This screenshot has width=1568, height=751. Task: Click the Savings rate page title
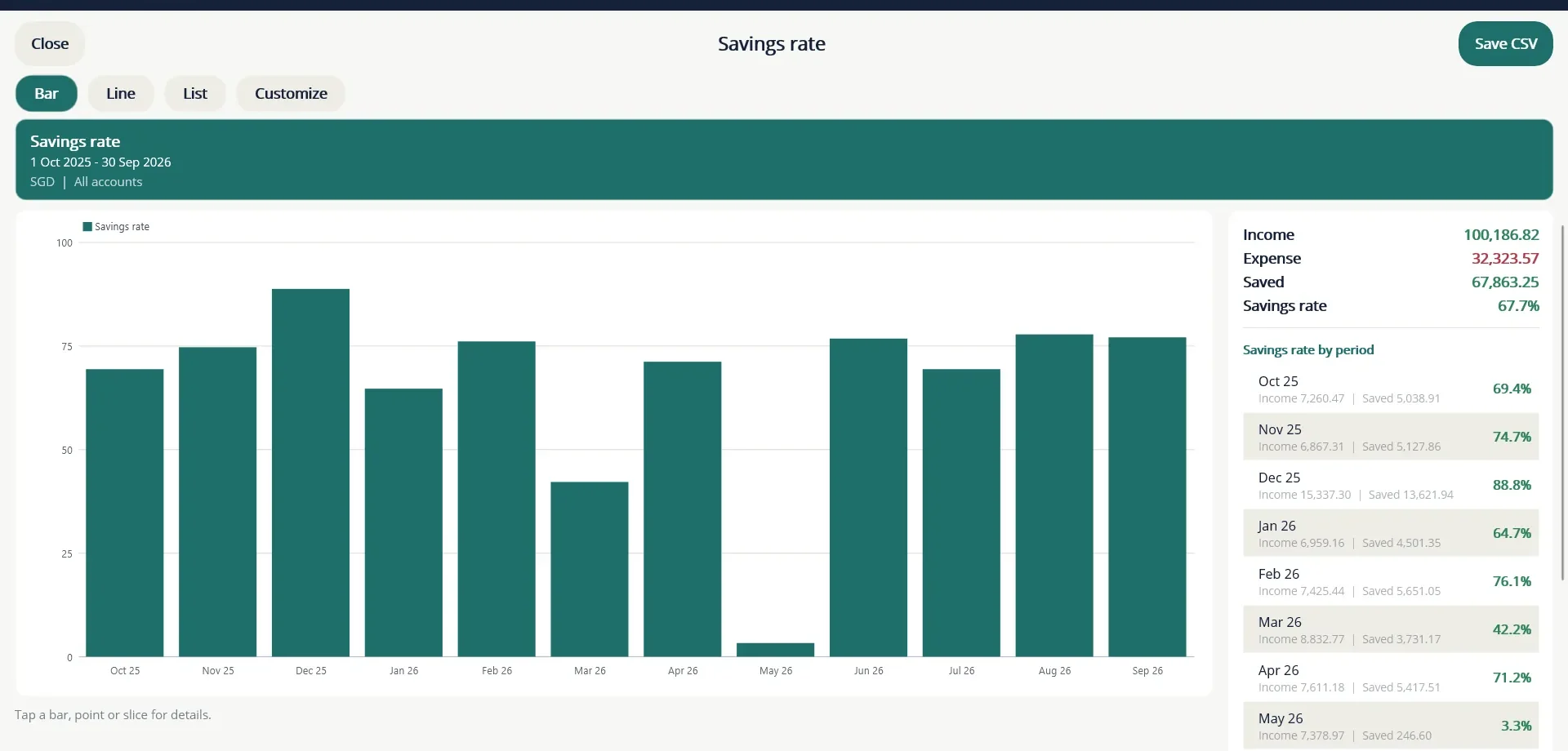coord(772,44)
